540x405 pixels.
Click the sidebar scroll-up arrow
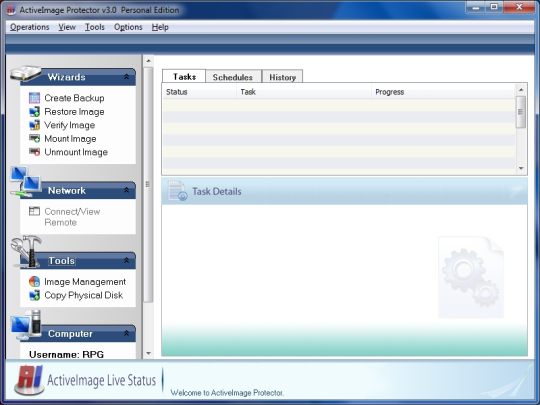pyautogui.click(x=148, y=61)
